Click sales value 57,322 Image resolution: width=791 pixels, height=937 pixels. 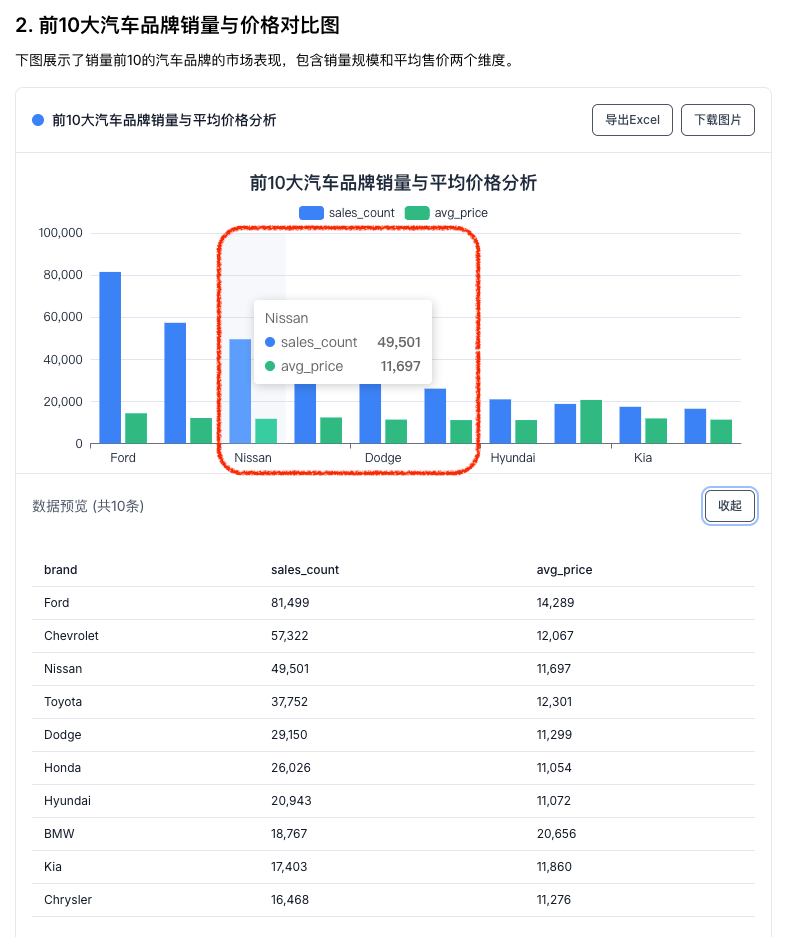click(290, 635)
